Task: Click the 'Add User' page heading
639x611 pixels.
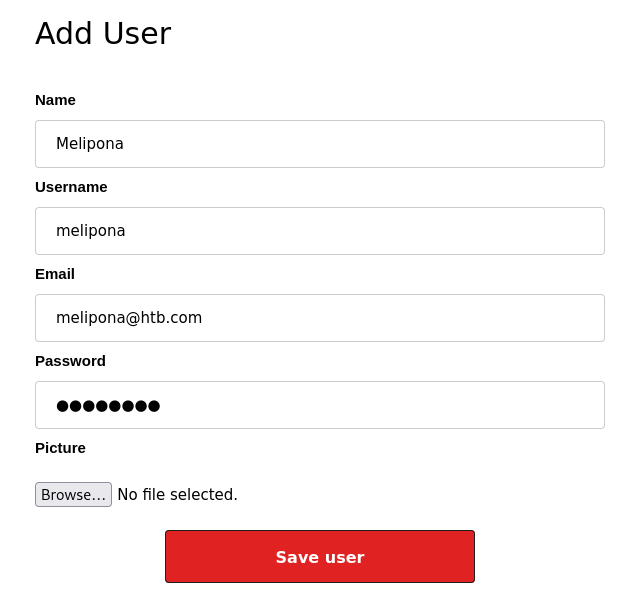Action: click(x=103, y=33)
